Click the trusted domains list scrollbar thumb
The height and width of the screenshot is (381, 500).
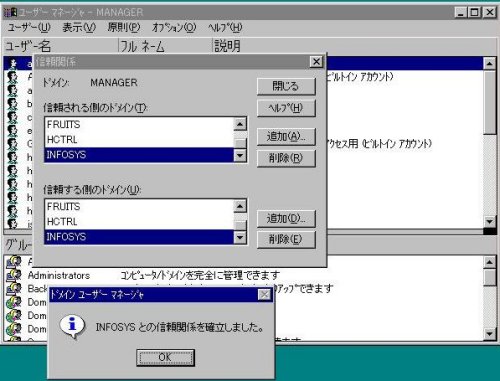click(240, 143)
